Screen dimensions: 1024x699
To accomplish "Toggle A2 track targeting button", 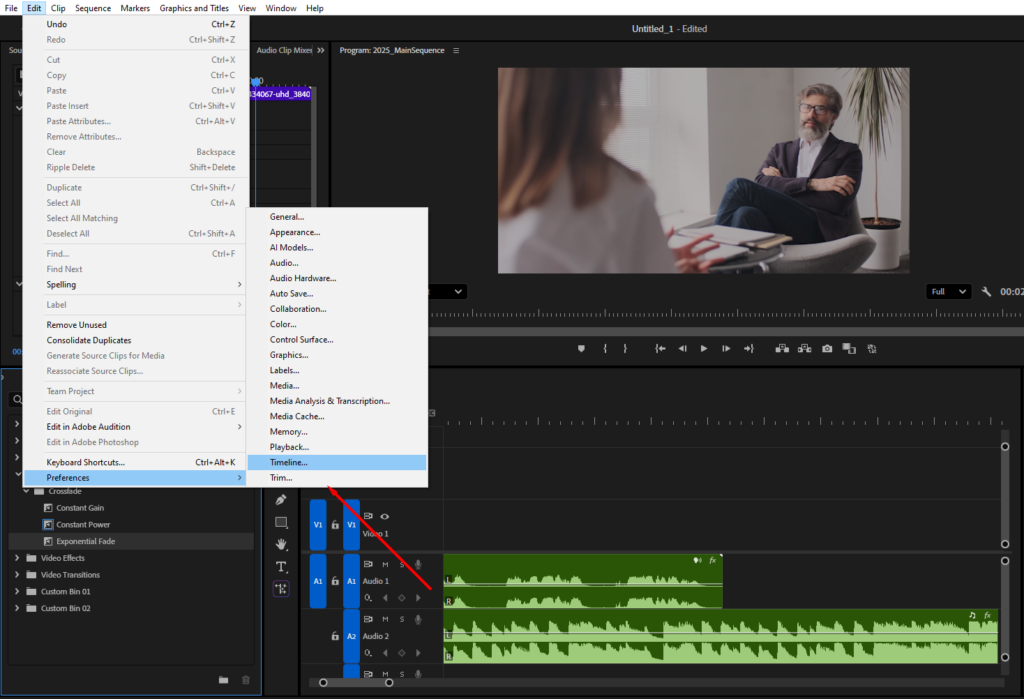I will point(351,636).
